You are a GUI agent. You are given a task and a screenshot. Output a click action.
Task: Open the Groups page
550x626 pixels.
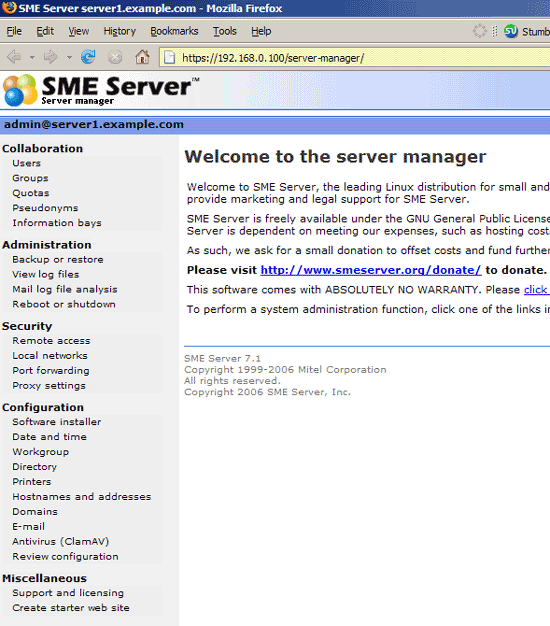click(30, 178)
